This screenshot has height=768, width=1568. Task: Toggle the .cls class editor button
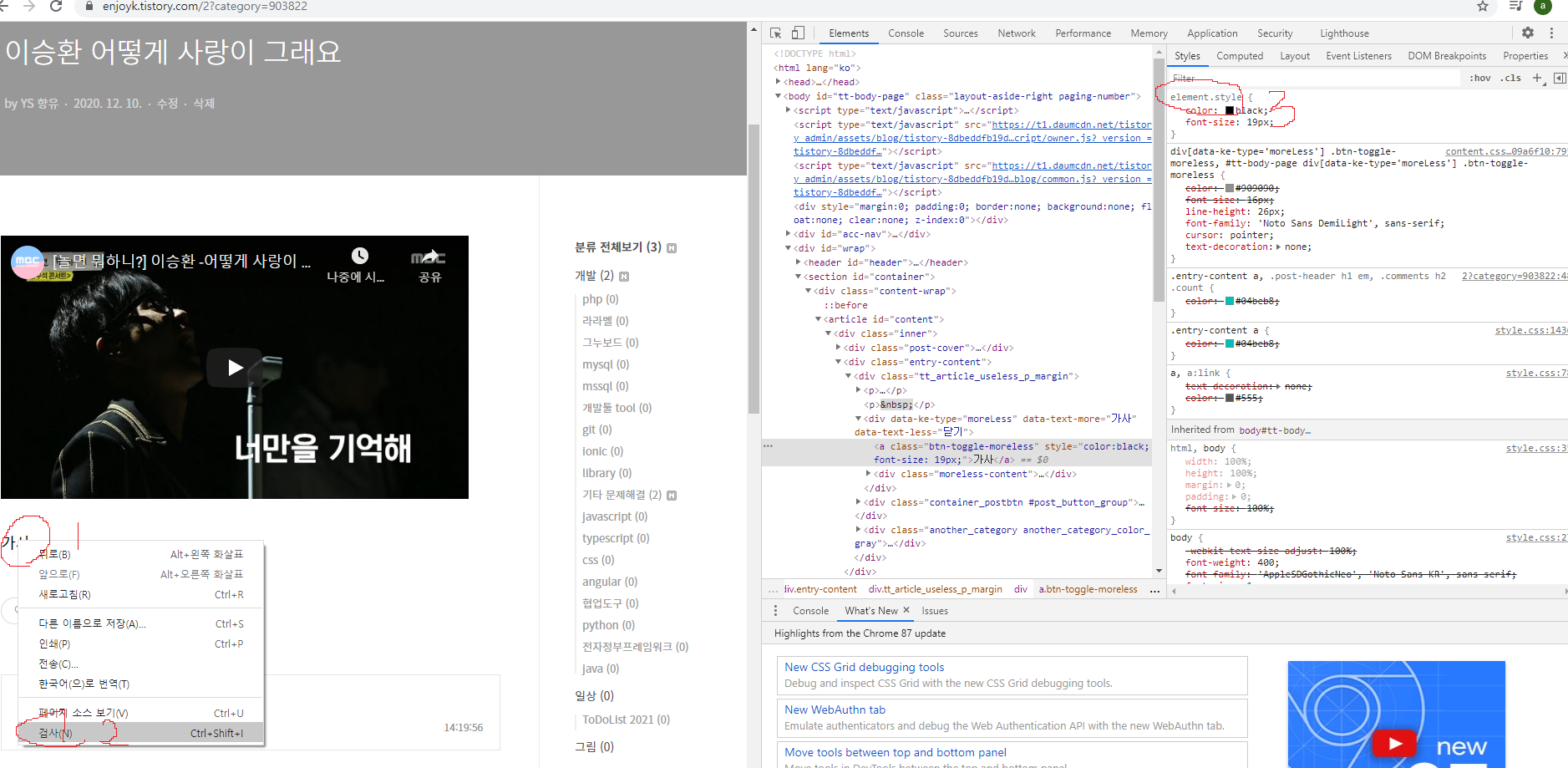pos(1510,78)
